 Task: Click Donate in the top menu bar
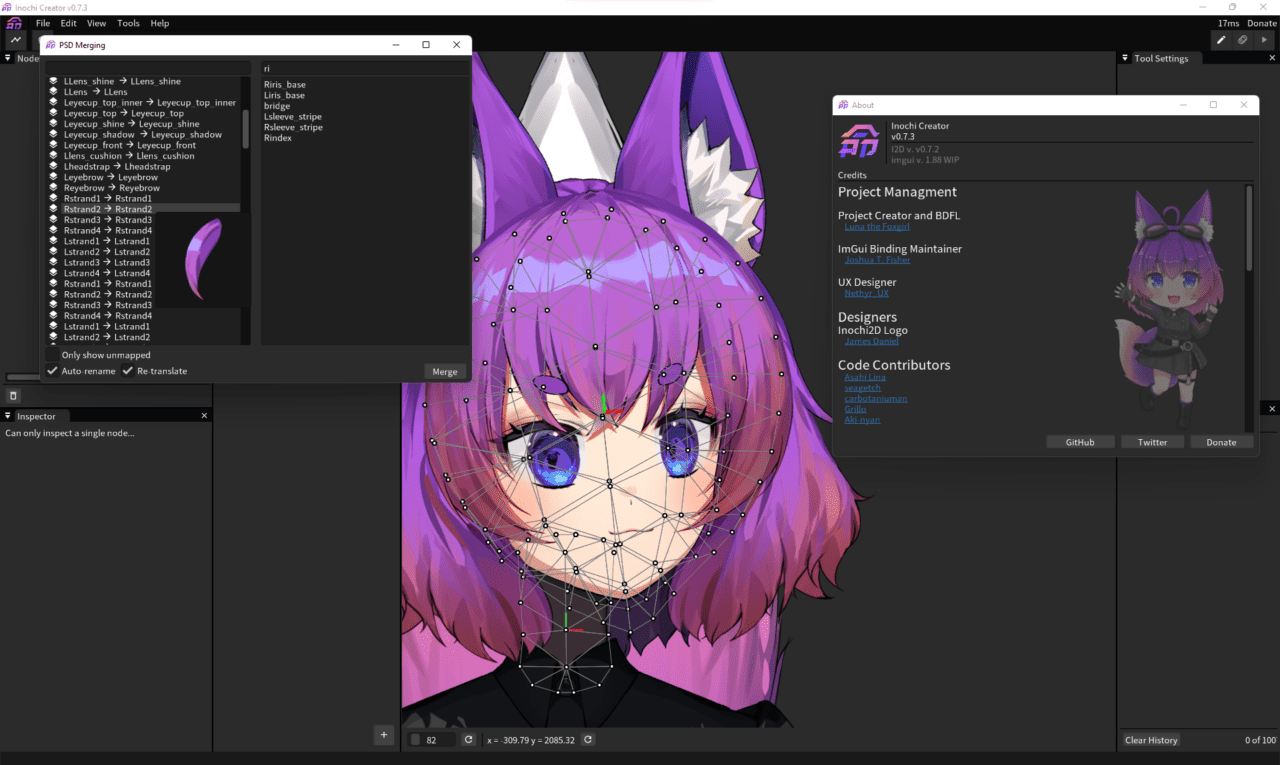pyautogui.click(x=1262, y=23)
